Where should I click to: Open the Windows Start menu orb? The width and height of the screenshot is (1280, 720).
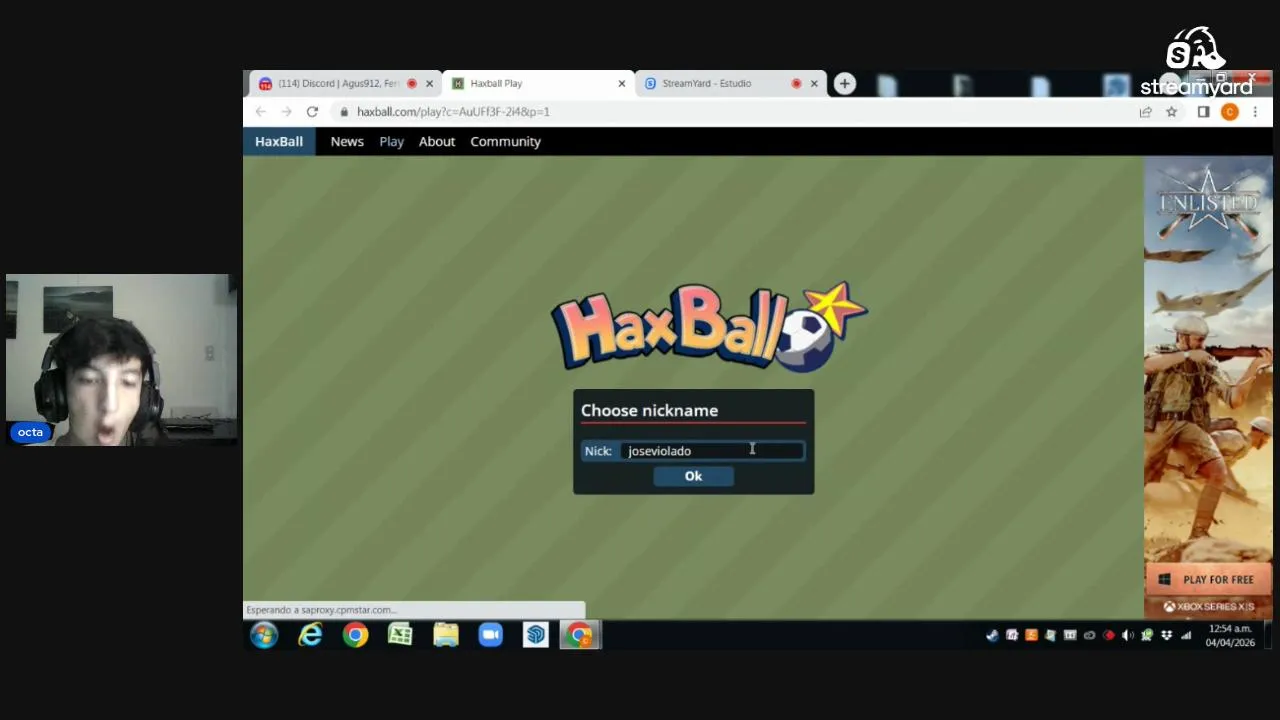(x=264, y=635)
